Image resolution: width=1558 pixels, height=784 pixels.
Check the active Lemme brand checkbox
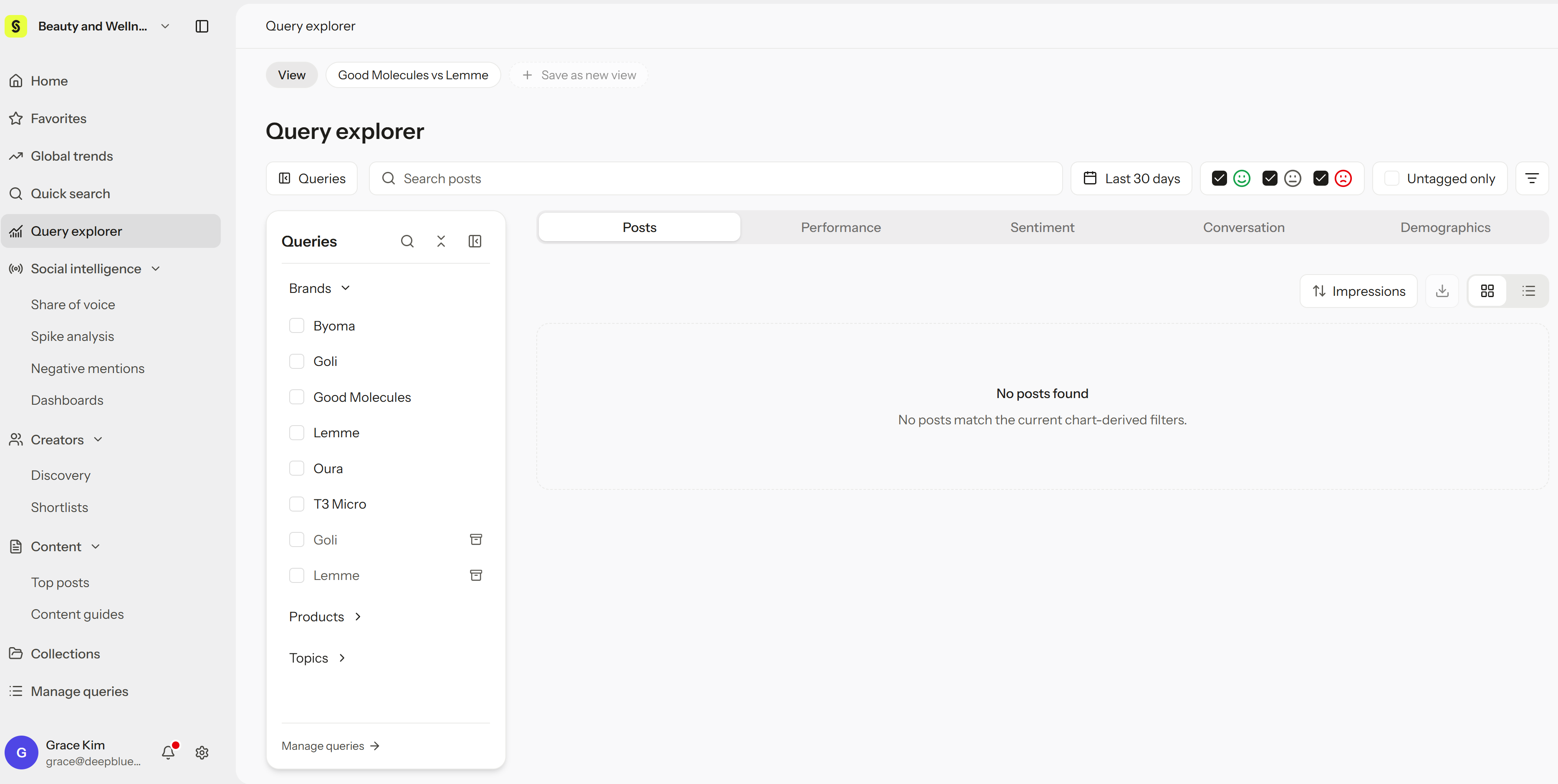click(296, 433)
